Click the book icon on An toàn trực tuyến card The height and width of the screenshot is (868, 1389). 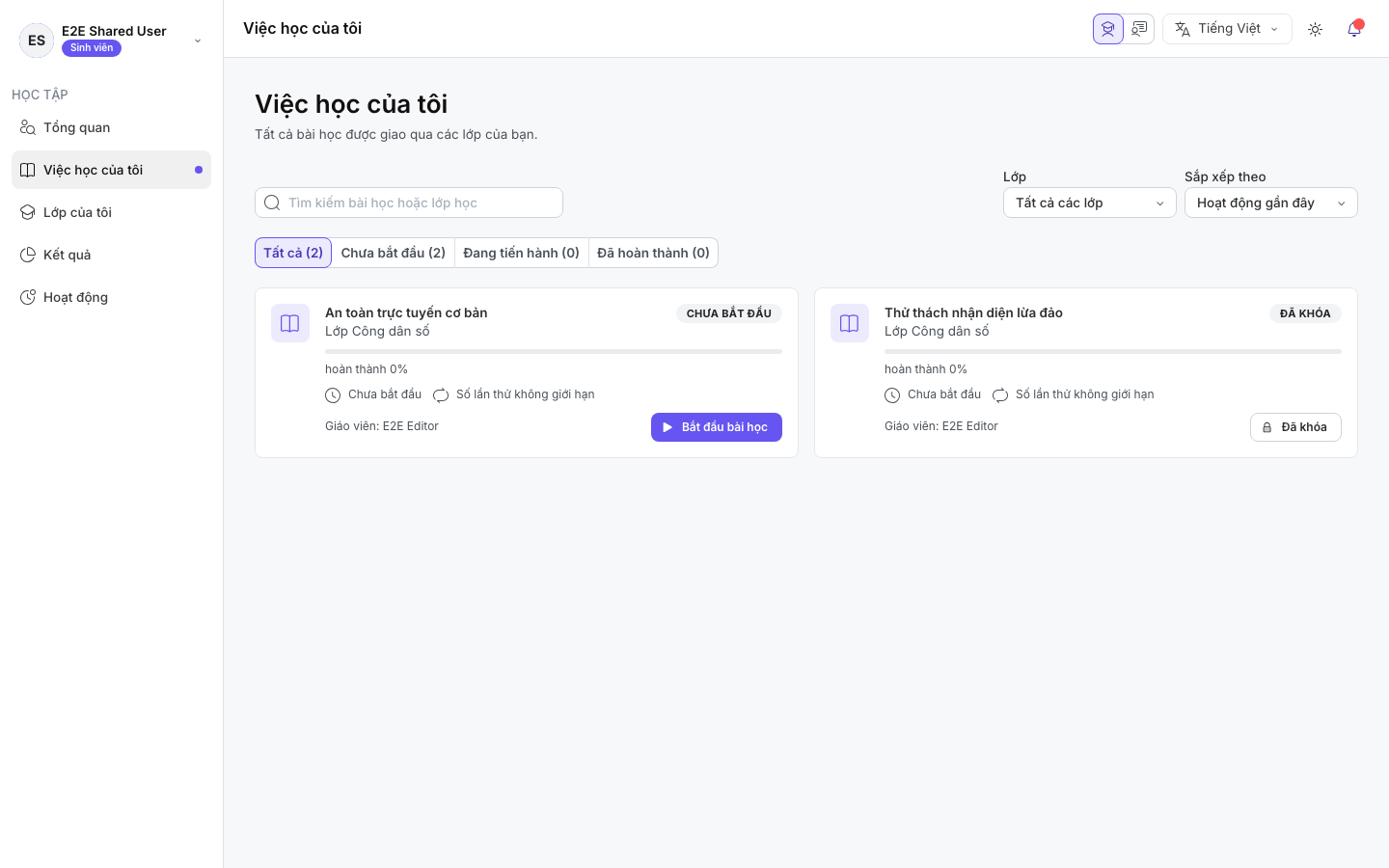click(290, 323)
